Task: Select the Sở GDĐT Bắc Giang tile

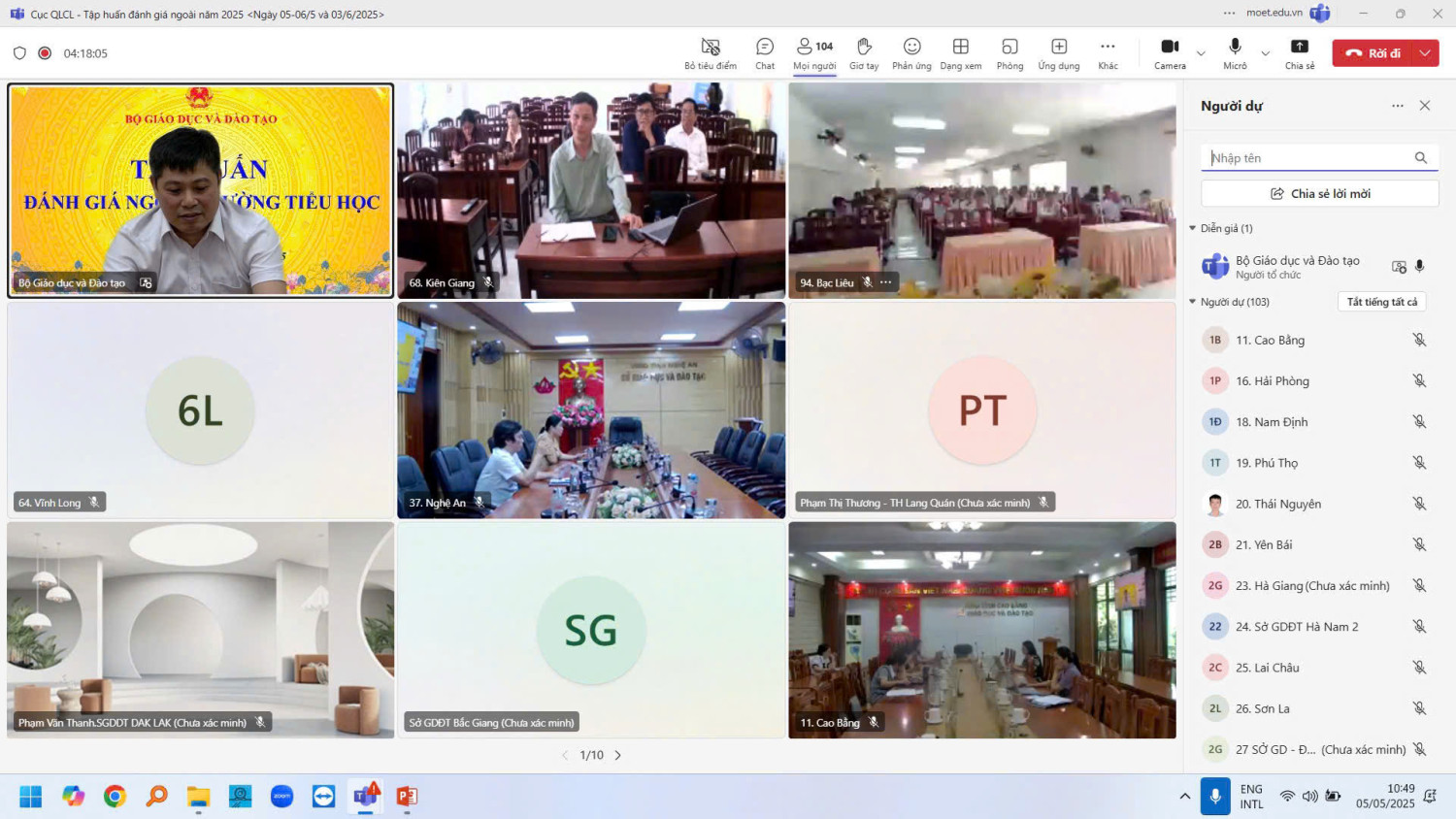Action: point(591,630)
